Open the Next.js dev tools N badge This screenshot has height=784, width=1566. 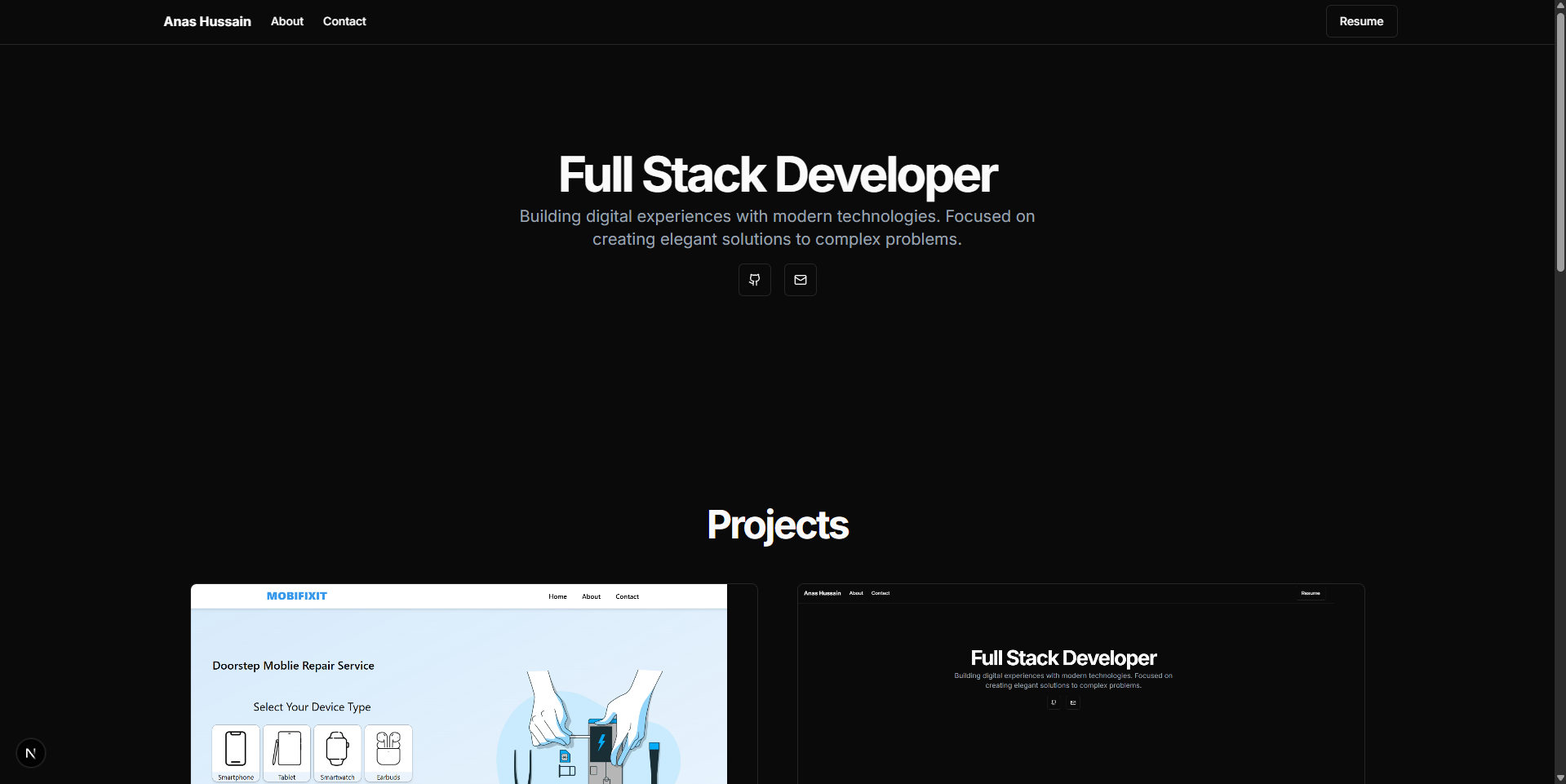[x=31, y=753]
